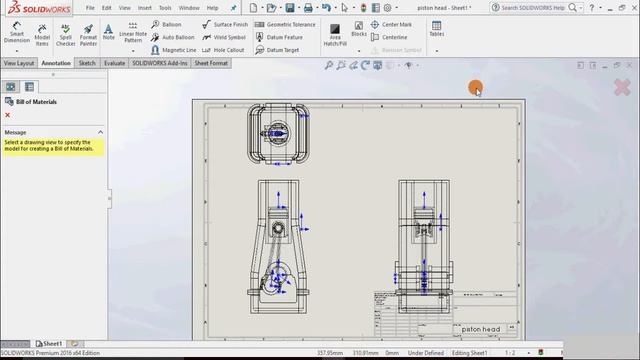The width and height of the screenshot is (640, 360).
Task: Open the Tools menu
Action: (x=165, y=8)
